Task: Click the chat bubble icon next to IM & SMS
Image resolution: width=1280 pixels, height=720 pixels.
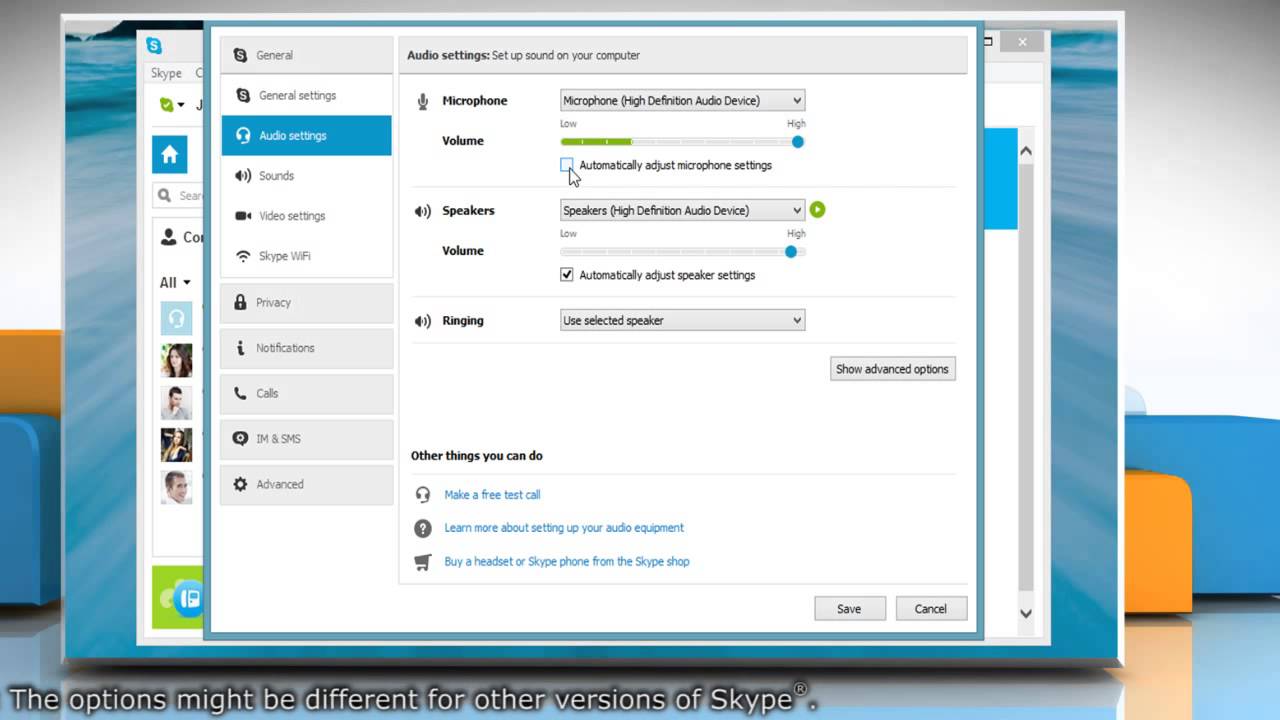Action: [240, 438]
